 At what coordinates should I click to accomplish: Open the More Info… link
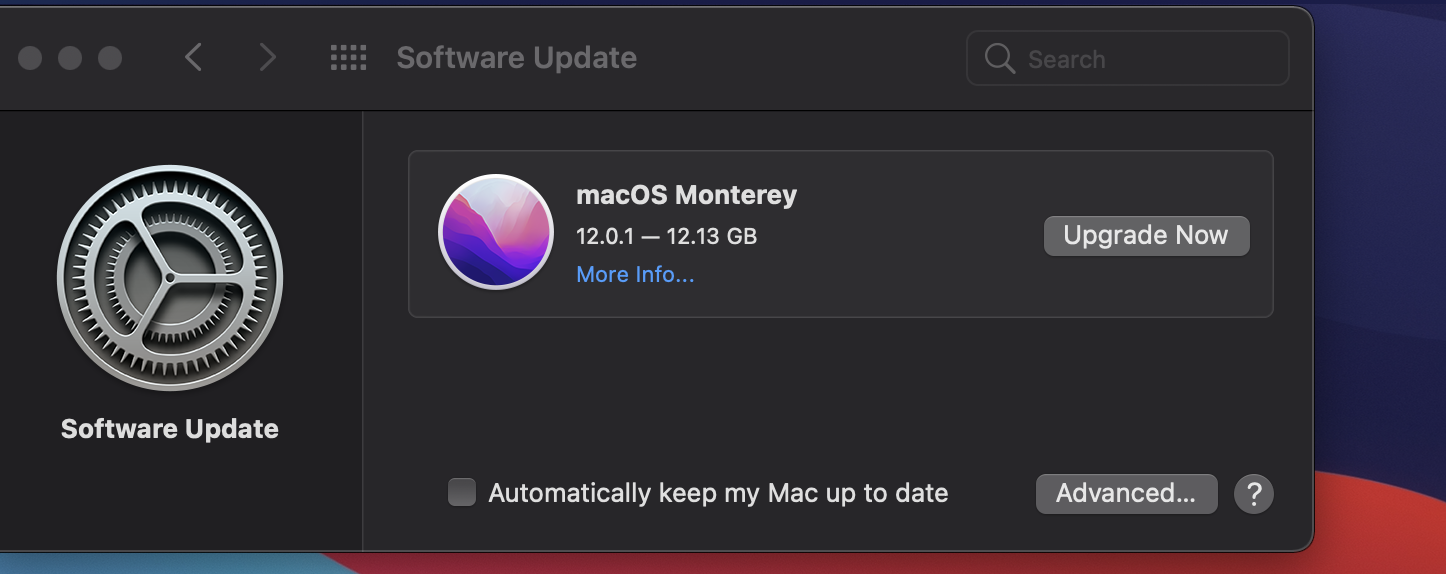point(635,275)
